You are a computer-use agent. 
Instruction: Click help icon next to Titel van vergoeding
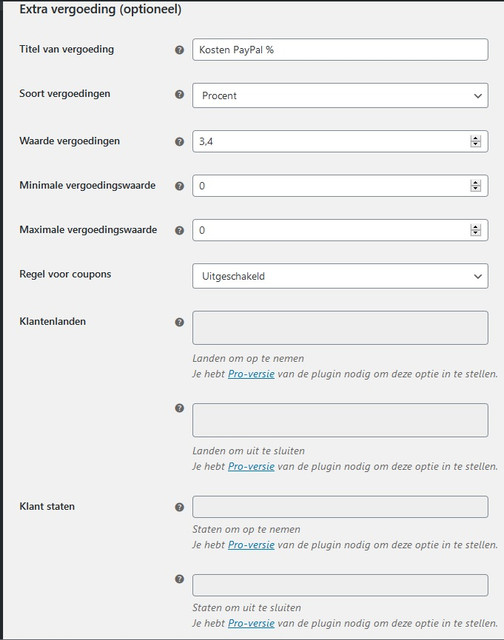tap(179, 50)
